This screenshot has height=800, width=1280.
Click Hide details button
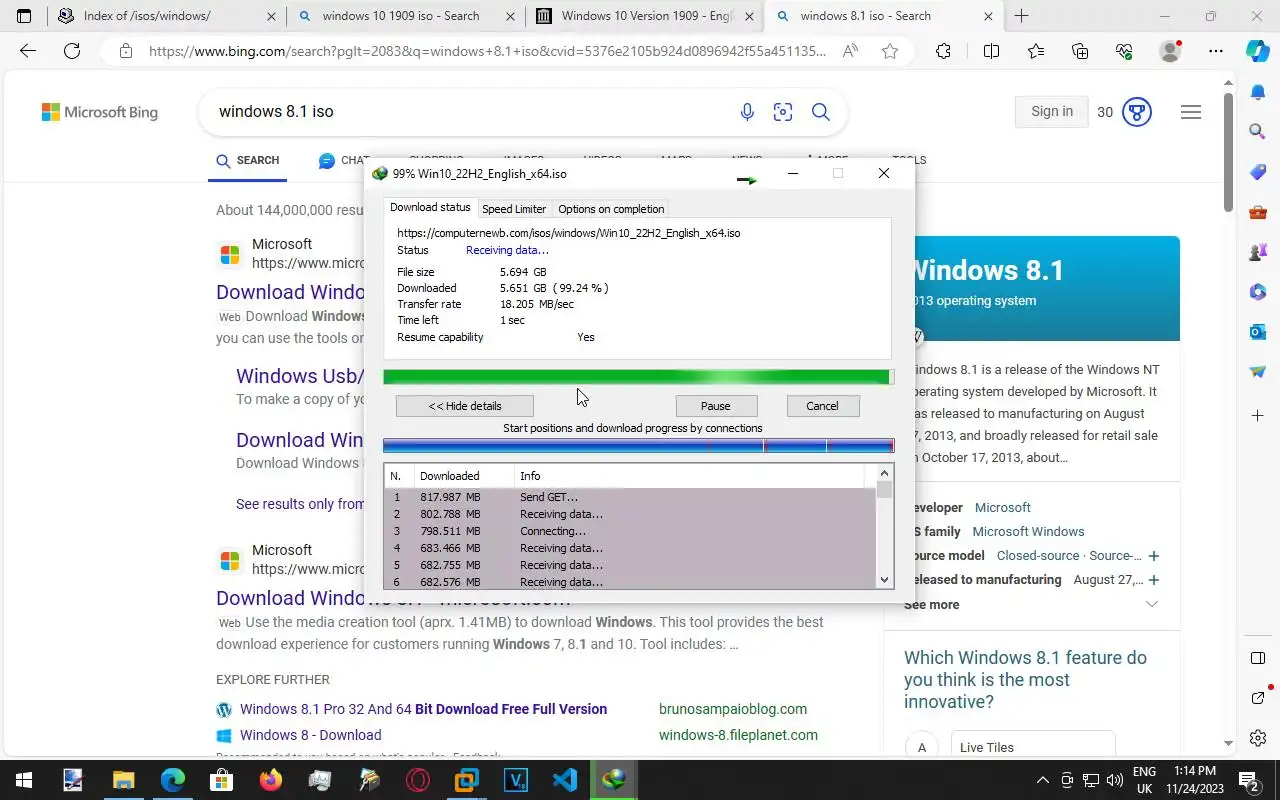coord(465,406)
